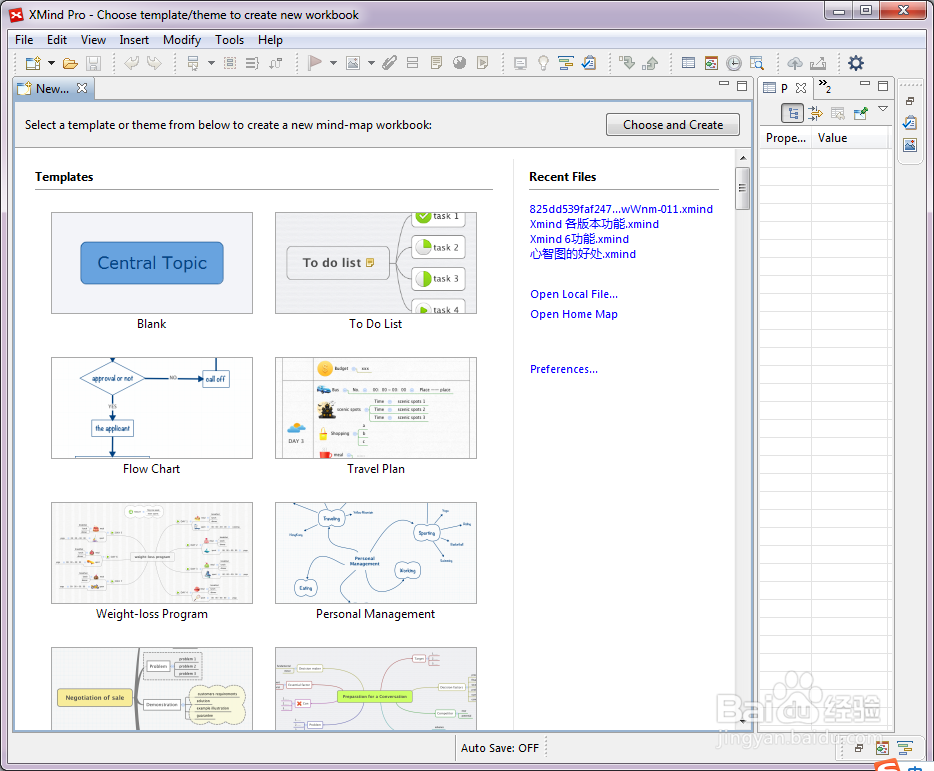Click the Save floppy disk icon

[x=94, y=63]
